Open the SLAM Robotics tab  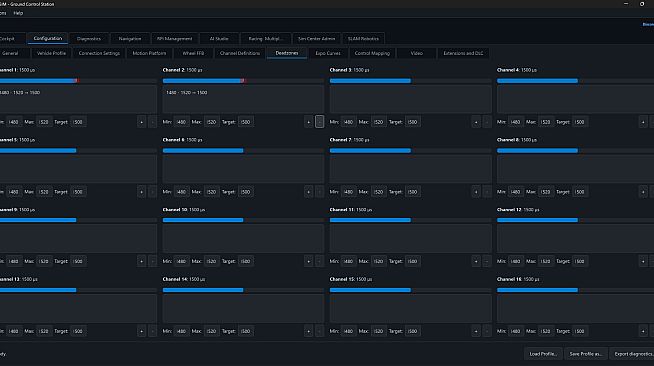tap(363, 39)
